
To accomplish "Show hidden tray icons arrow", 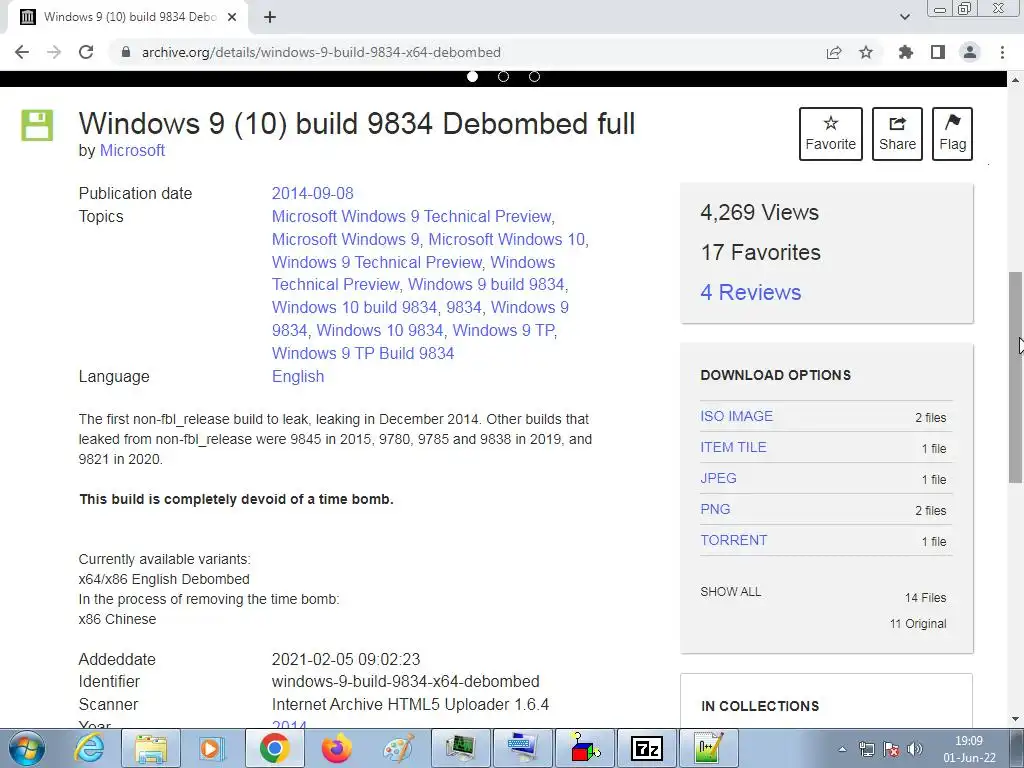I will coord(842,749).
